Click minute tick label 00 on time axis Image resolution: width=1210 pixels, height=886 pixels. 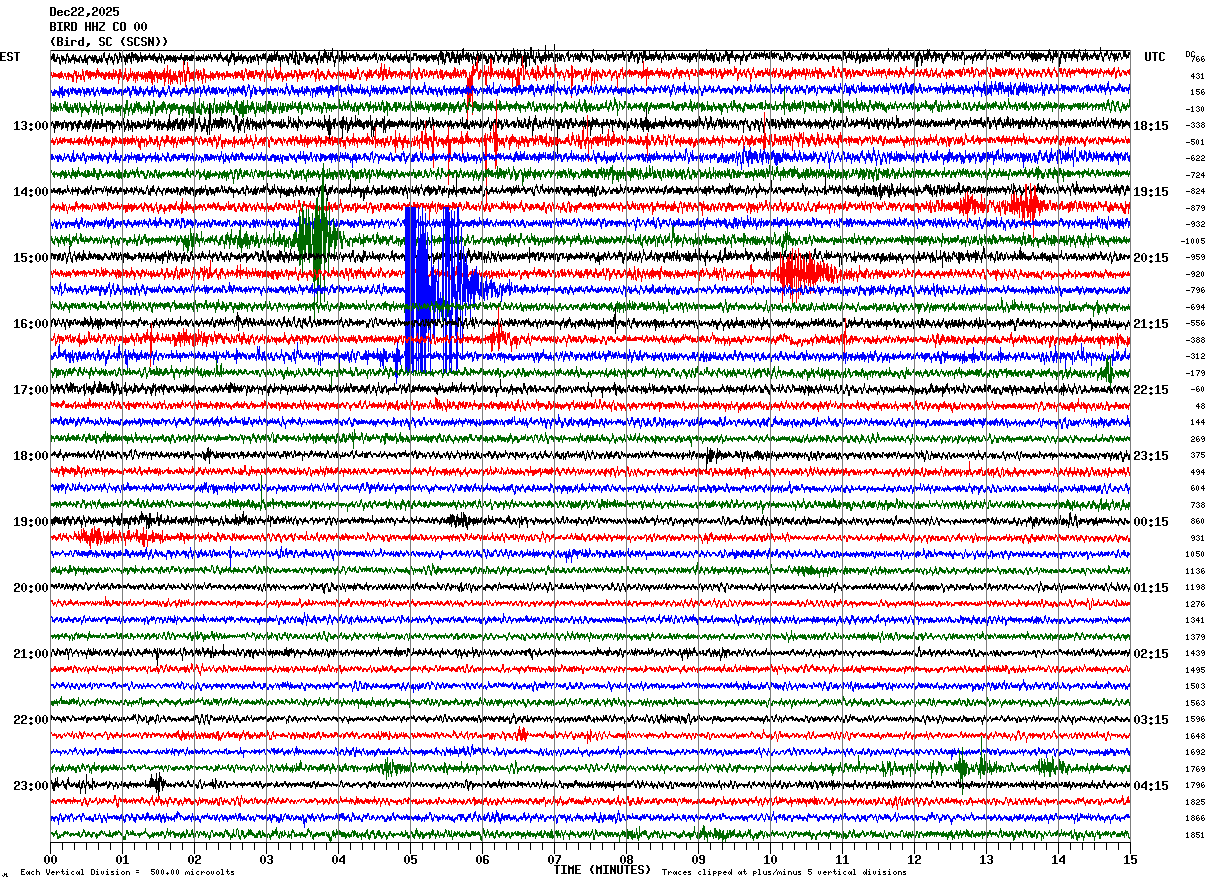point(50,859)
